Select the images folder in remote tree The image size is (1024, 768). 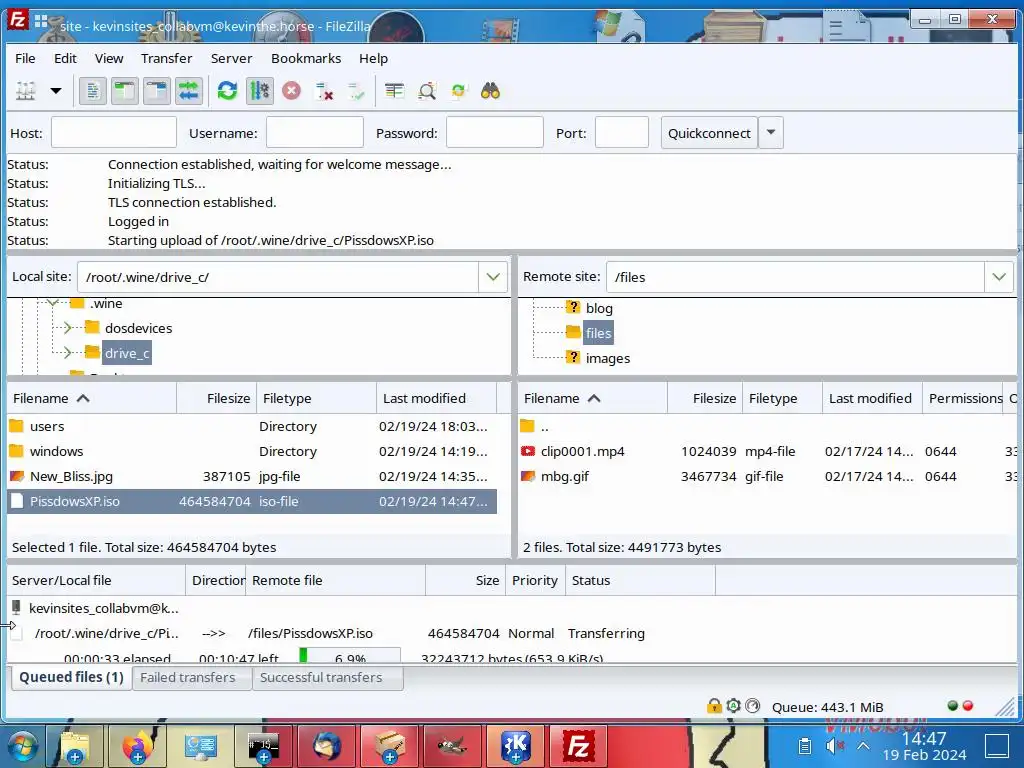coord(607,358)
